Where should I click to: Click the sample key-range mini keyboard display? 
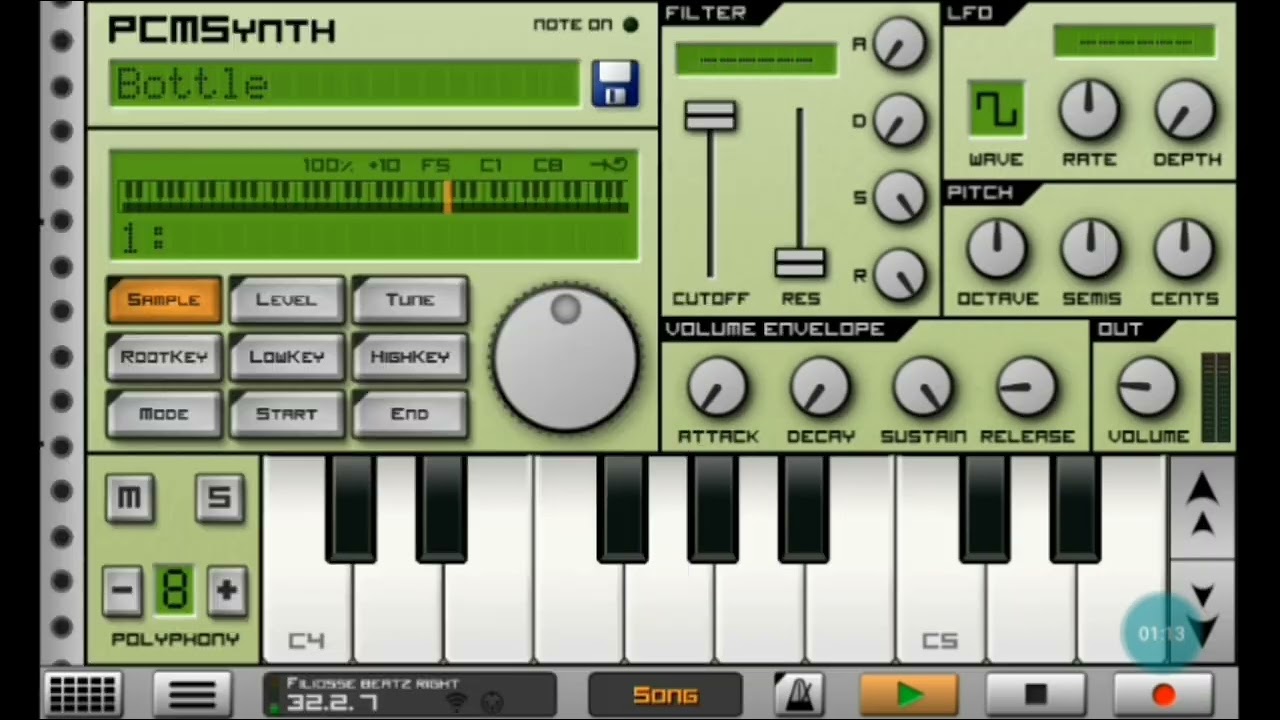click(373, 196)
